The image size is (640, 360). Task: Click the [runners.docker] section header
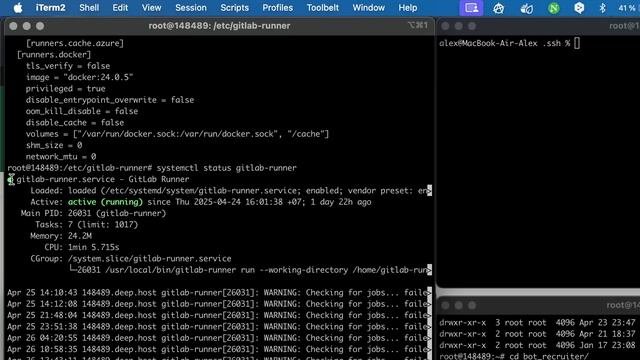tap(54, 54)
